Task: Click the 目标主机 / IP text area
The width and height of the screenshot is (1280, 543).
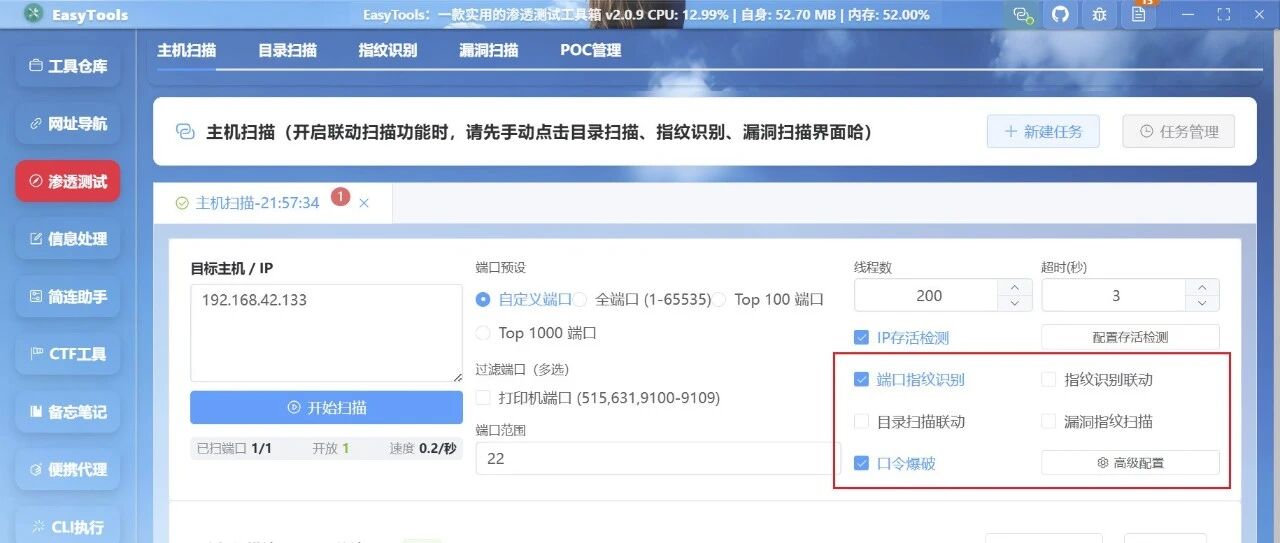Action: tap(326, 333)
